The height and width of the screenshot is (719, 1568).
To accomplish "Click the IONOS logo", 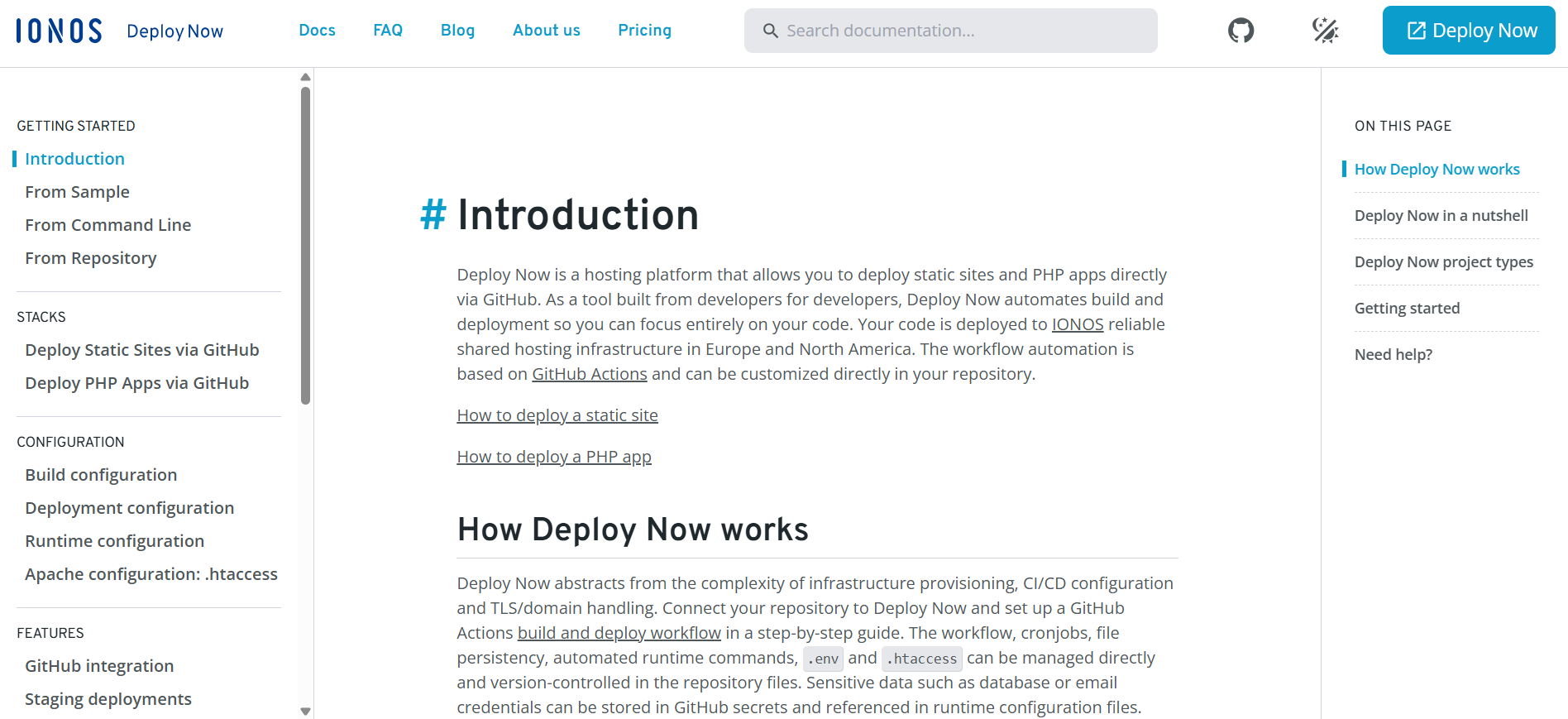I will tap(60, 31).
